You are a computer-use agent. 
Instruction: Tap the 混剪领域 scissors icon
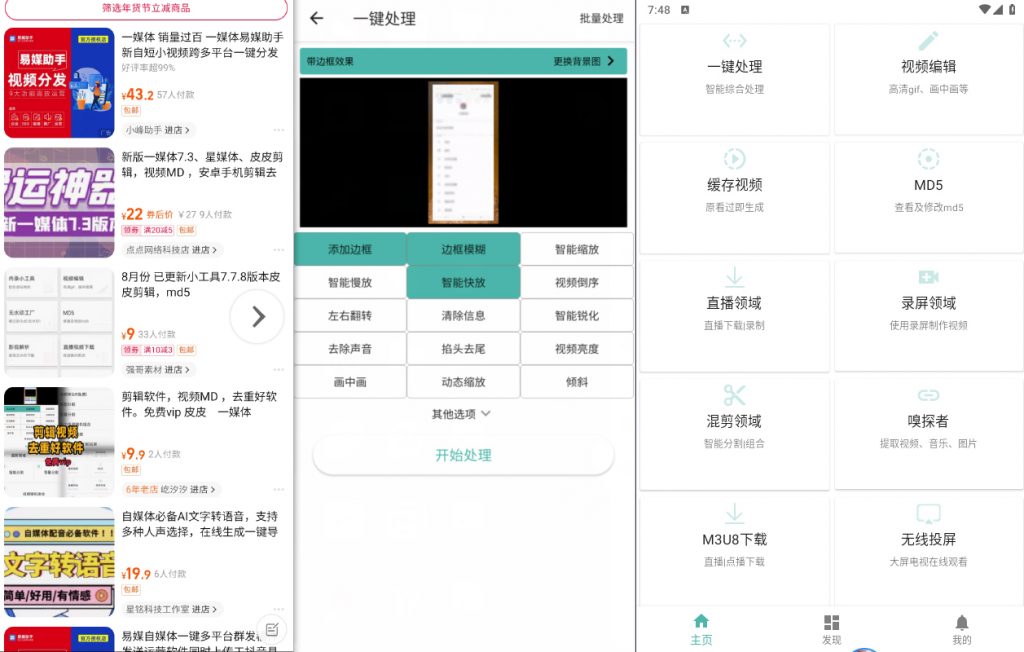coord(735,395)
